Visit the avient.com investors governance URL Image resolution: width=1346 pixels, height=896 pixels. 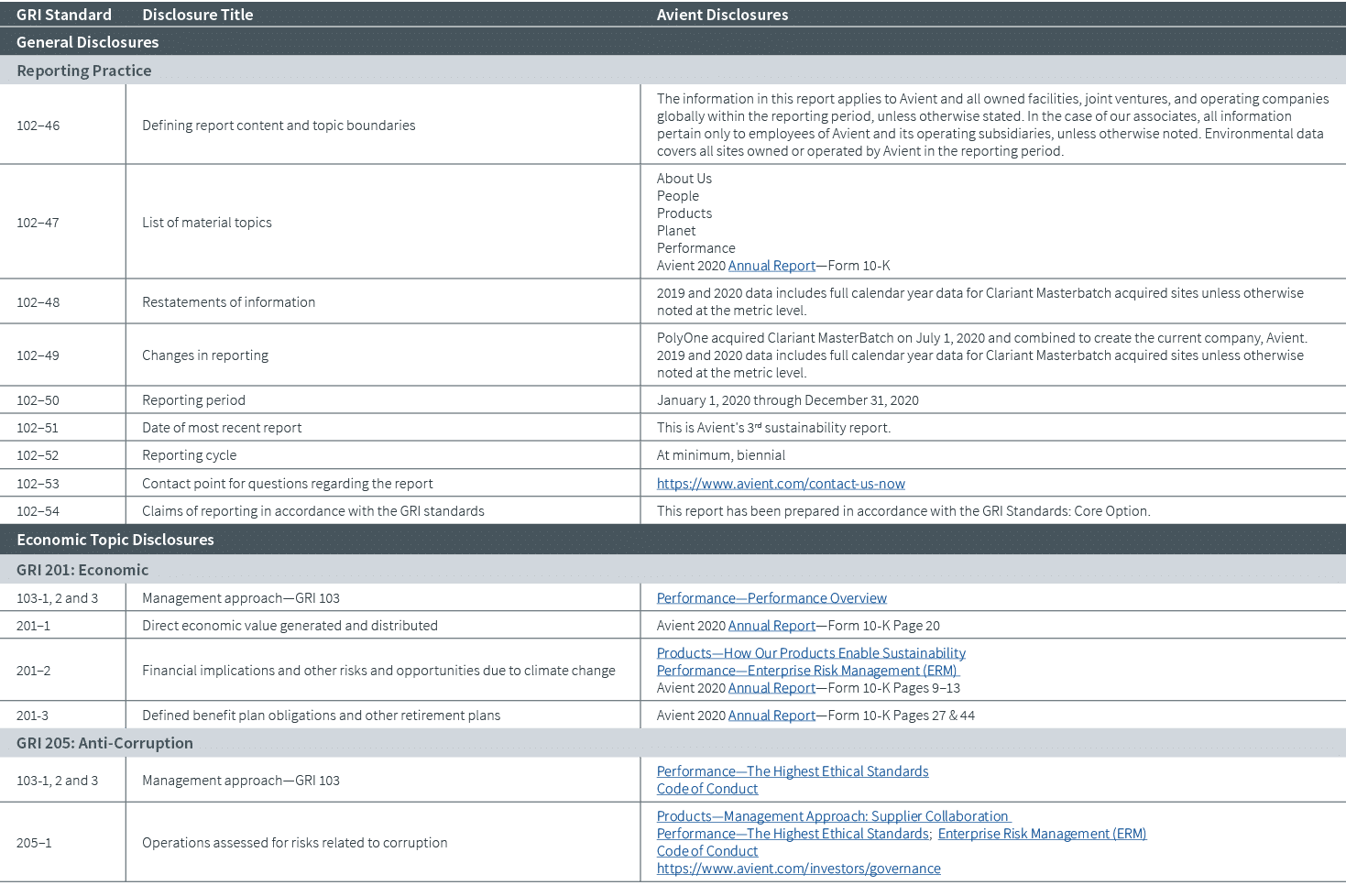point(798,869)
